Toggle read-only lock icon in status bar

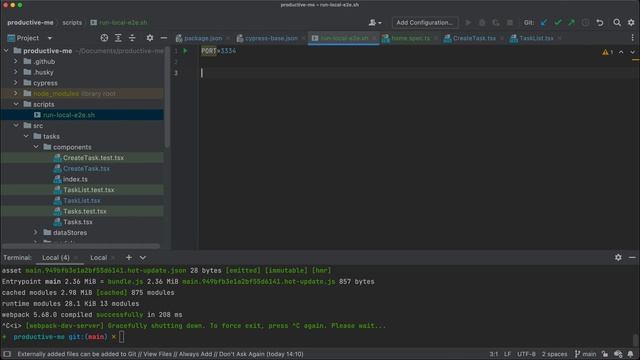coord(605,354)
